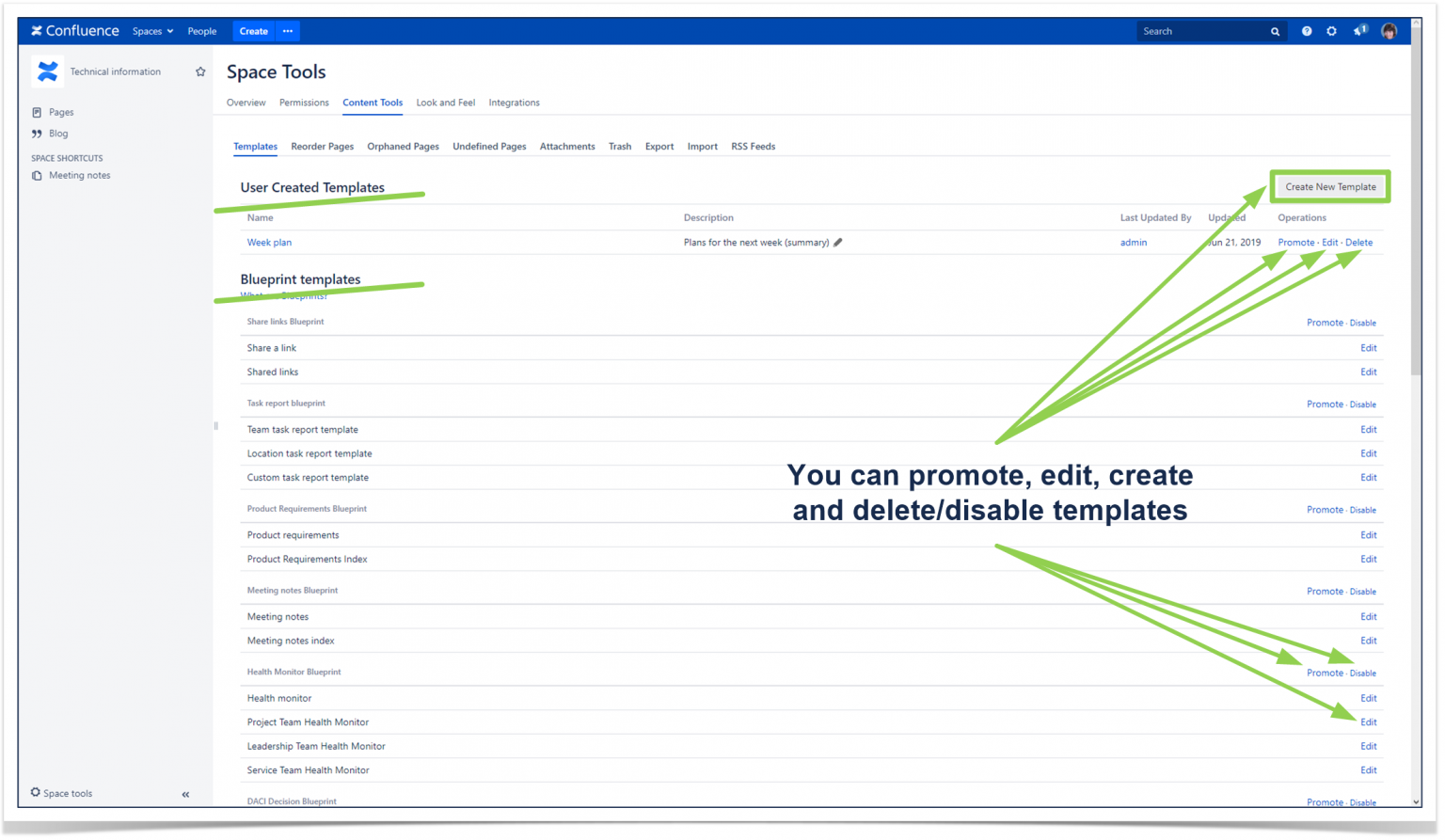Screen dimensions: 1445x840
Task: Select the Pages icon in the sidebar
Action: click(x=36, y=112)
